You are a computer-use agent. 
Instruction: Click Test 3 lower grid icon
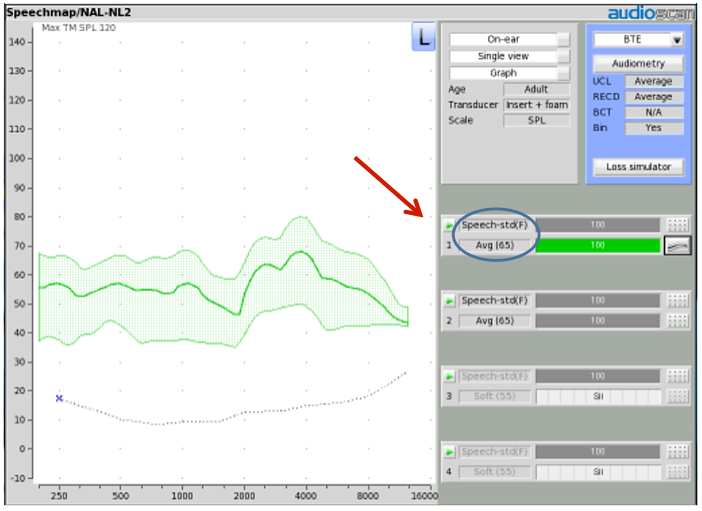[677, 396]
